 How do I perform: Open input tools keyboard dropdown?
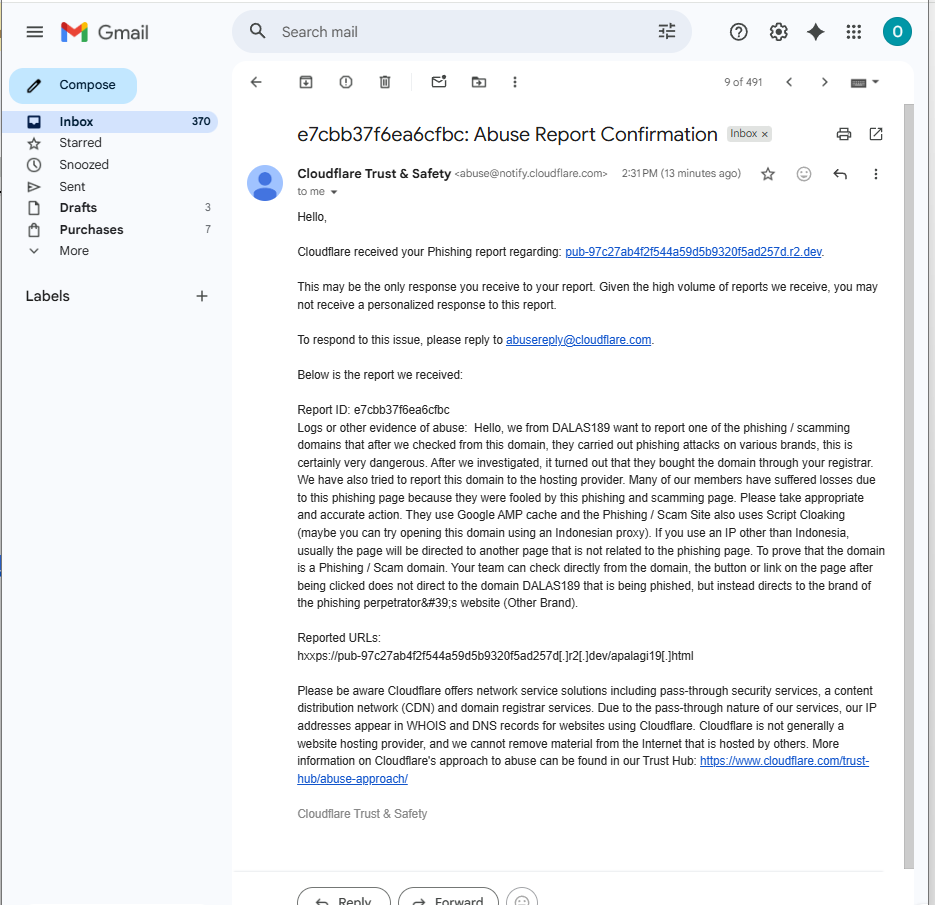point(865,82)
